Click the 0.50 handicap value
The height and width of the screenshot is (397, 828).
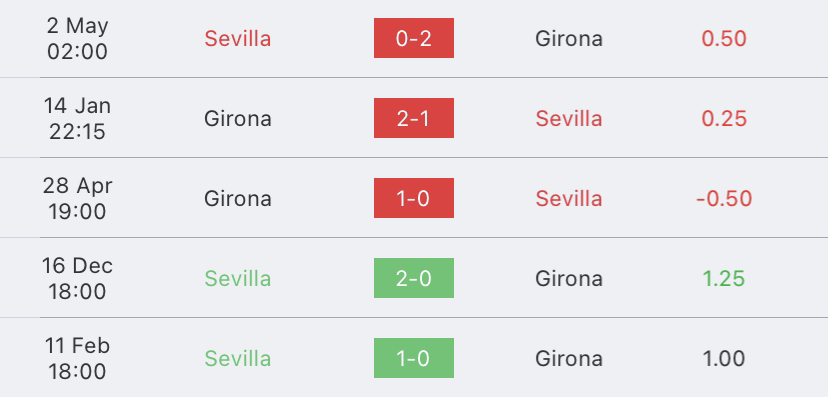pos(724,39)
